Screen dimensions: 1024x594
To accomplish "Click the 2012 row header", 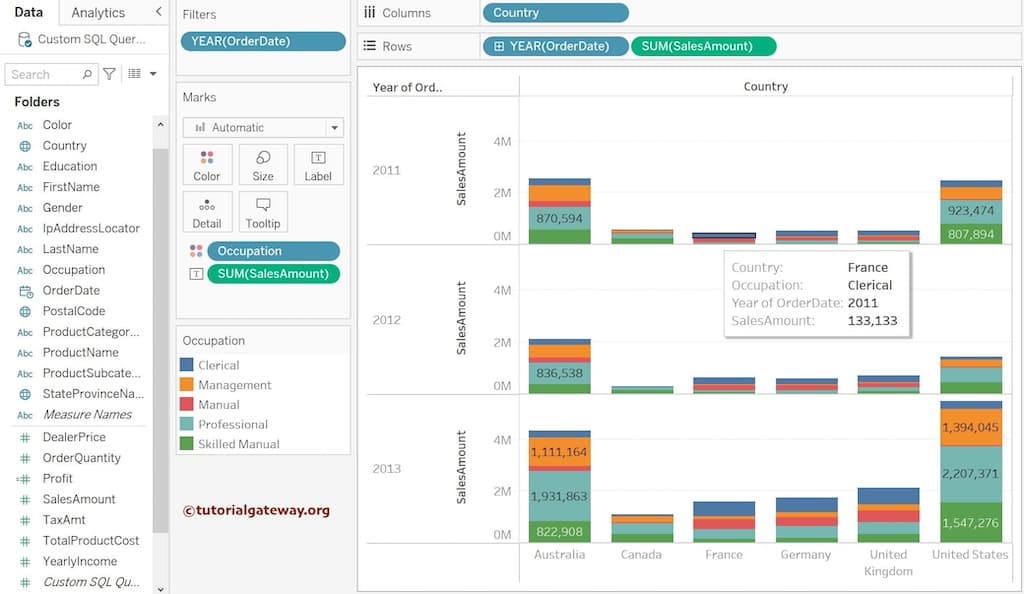I will [x=387, y=320].
